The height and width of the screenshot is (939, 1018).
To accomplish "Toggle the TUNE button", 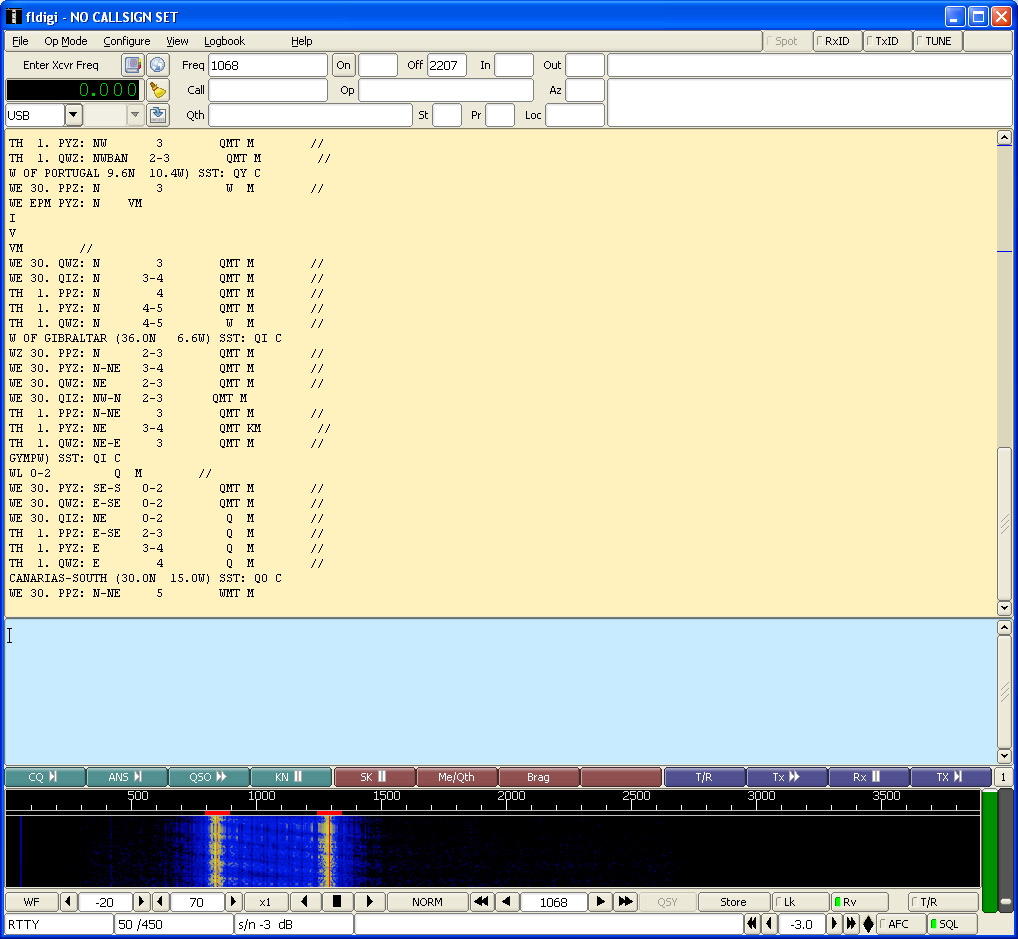I will tap(937, 41).
